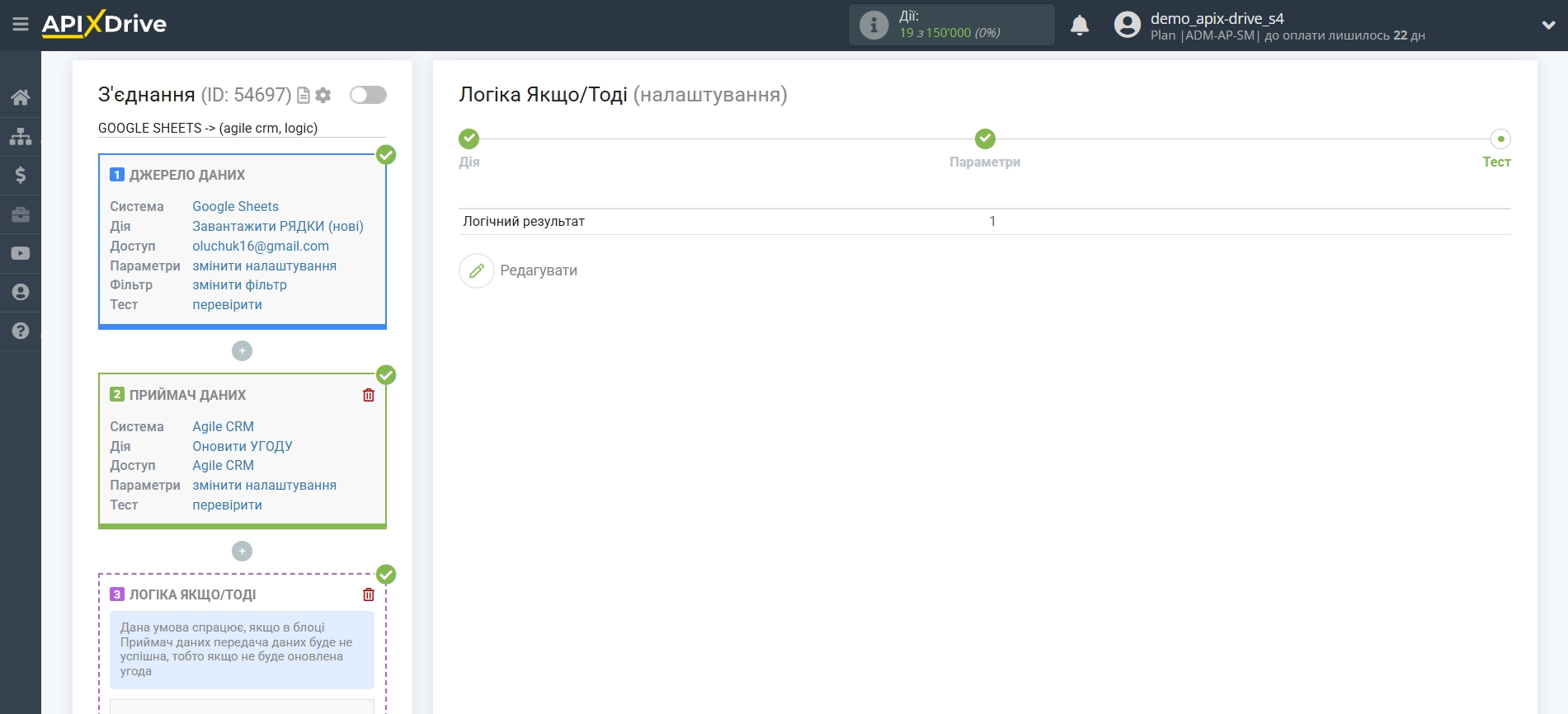This screenshot has width=1568, height=714.
Task: Open the user profile sidebar icon
Action: (21, 292)
